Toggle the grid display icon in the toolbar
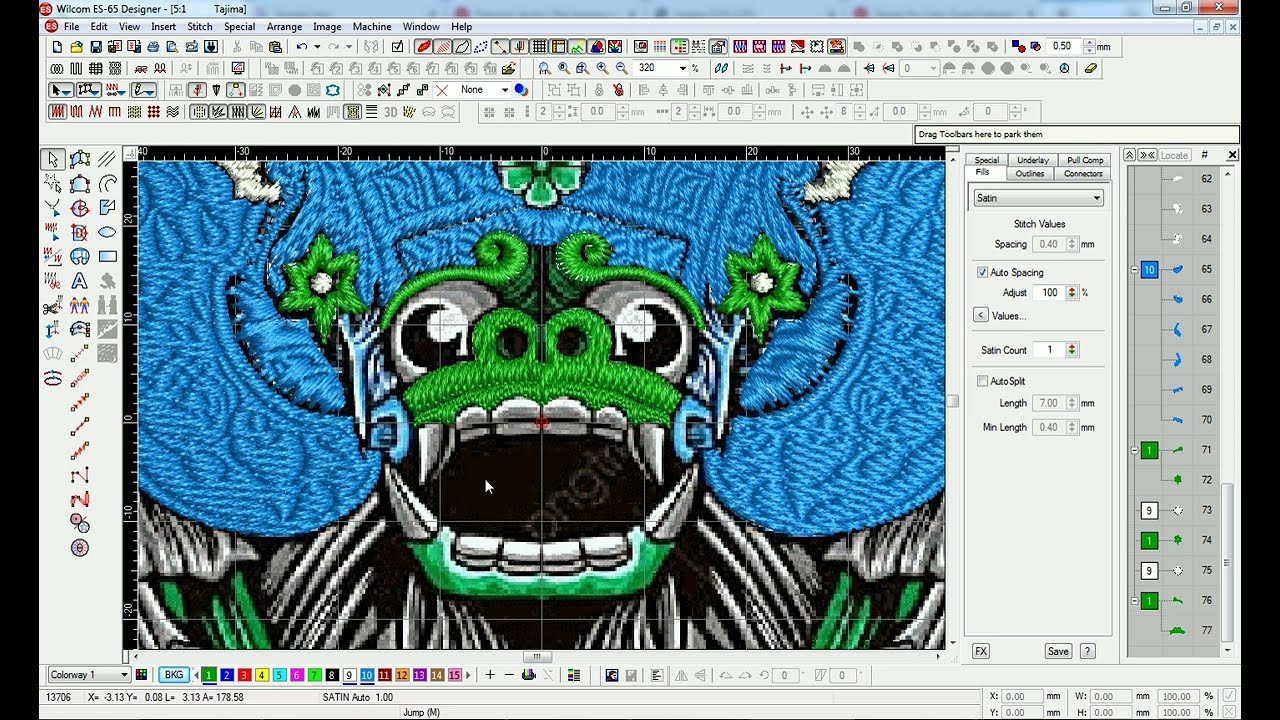 click(x=540, y=47)
